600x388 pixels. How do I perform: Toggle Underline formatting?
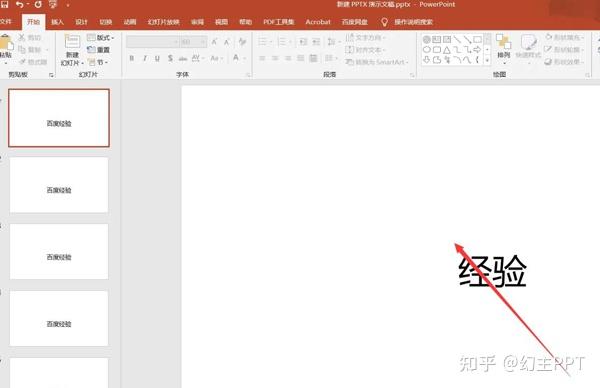click(157, 58)
